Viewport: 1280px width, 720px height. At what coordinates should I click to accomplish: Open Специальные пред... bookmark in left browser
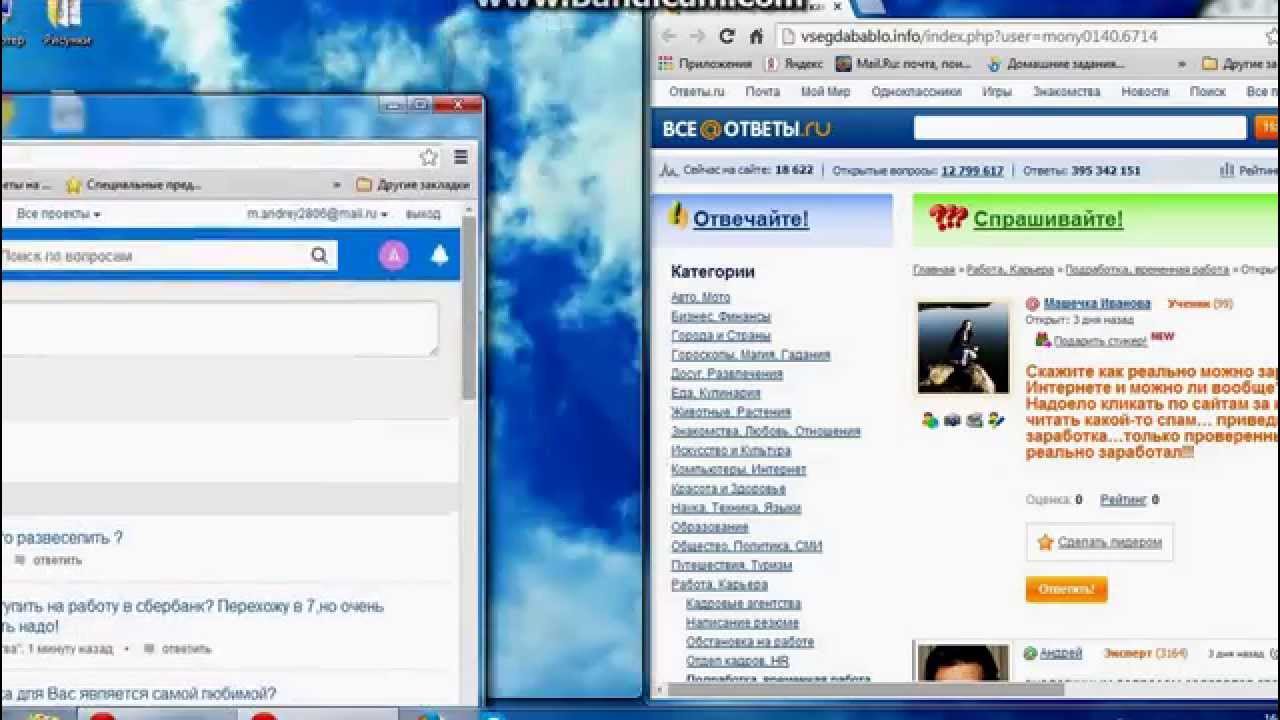pos(134,185)
